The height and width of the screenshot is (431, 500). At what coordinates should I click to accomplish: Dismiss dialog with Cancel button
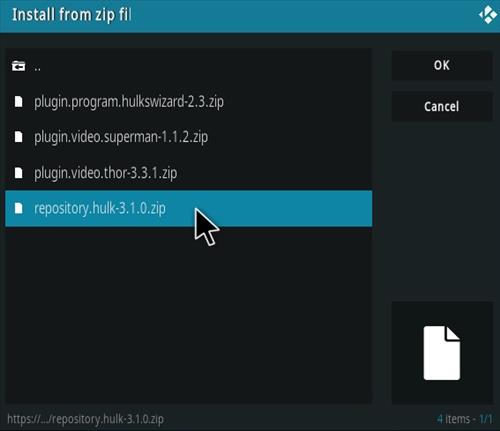[x=442, y=106]
